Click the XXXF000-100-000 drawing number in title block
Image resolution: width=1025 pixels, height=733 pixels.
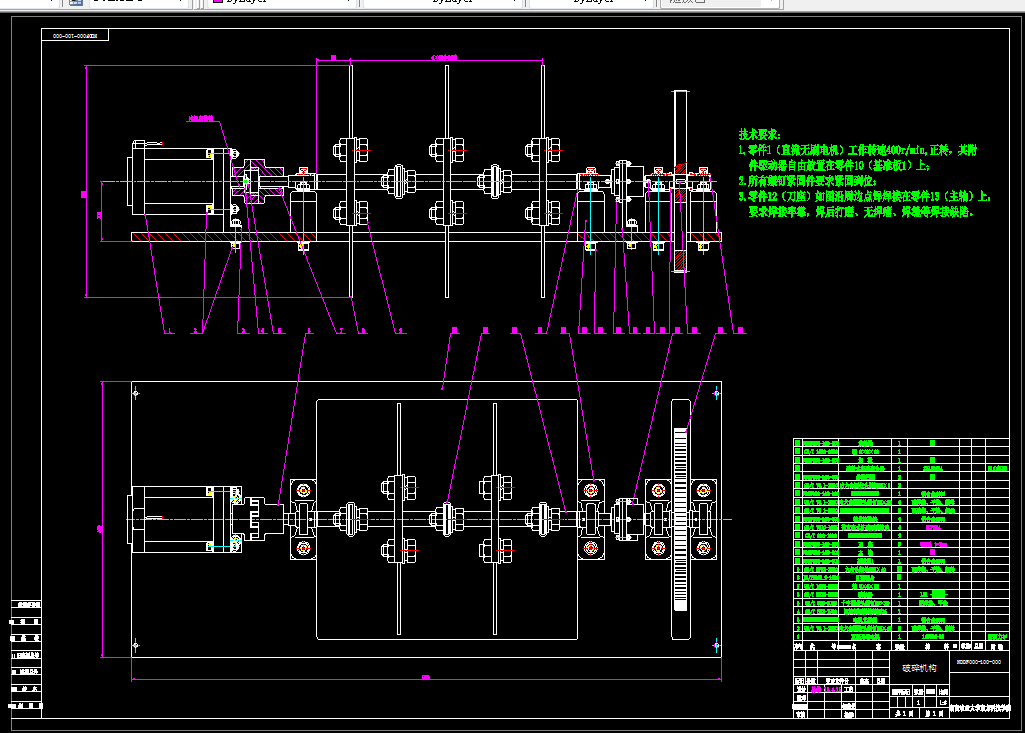(979, 662)
